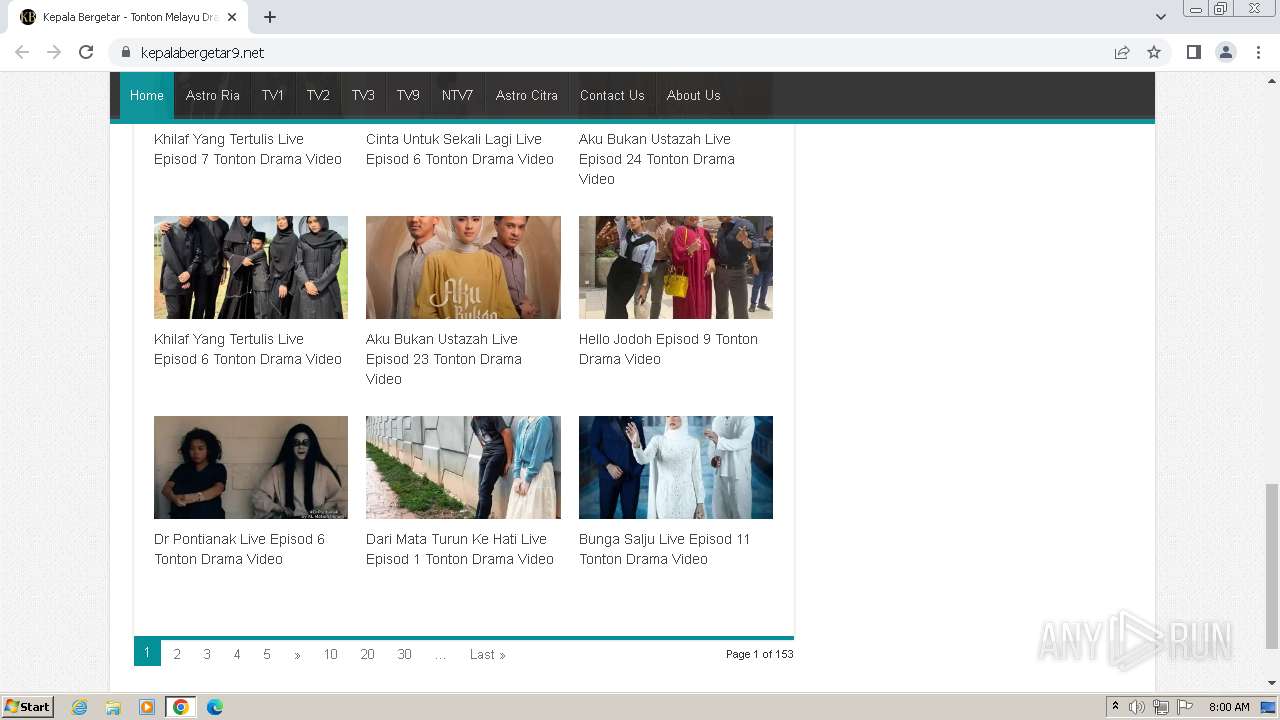This screenshot has width=1280, height=720.
Task: Open the NTV7 menu item
Action: (x=457, y=95)
